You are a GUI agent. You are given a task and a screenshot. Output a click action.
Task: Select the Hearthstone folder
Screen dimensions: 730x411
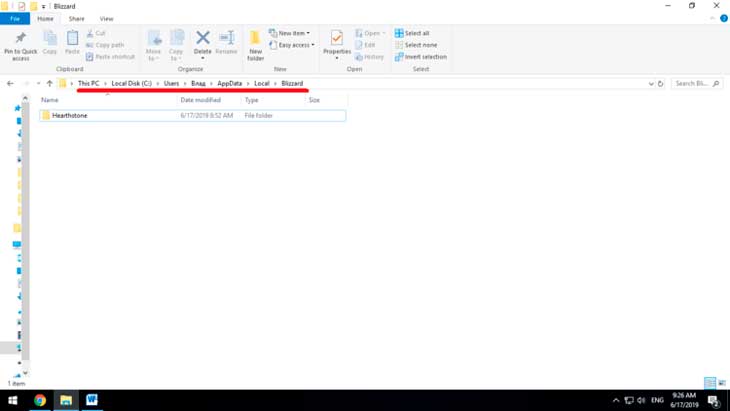(70, 116)
